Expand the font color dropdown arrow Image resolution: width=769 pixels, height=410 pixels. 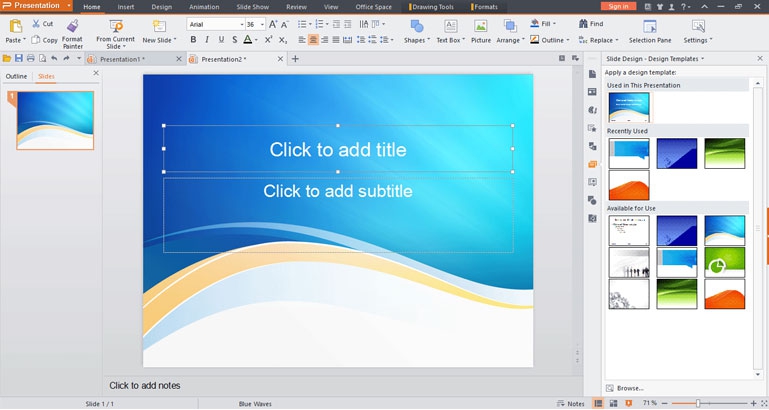click(x=256, y=40)
